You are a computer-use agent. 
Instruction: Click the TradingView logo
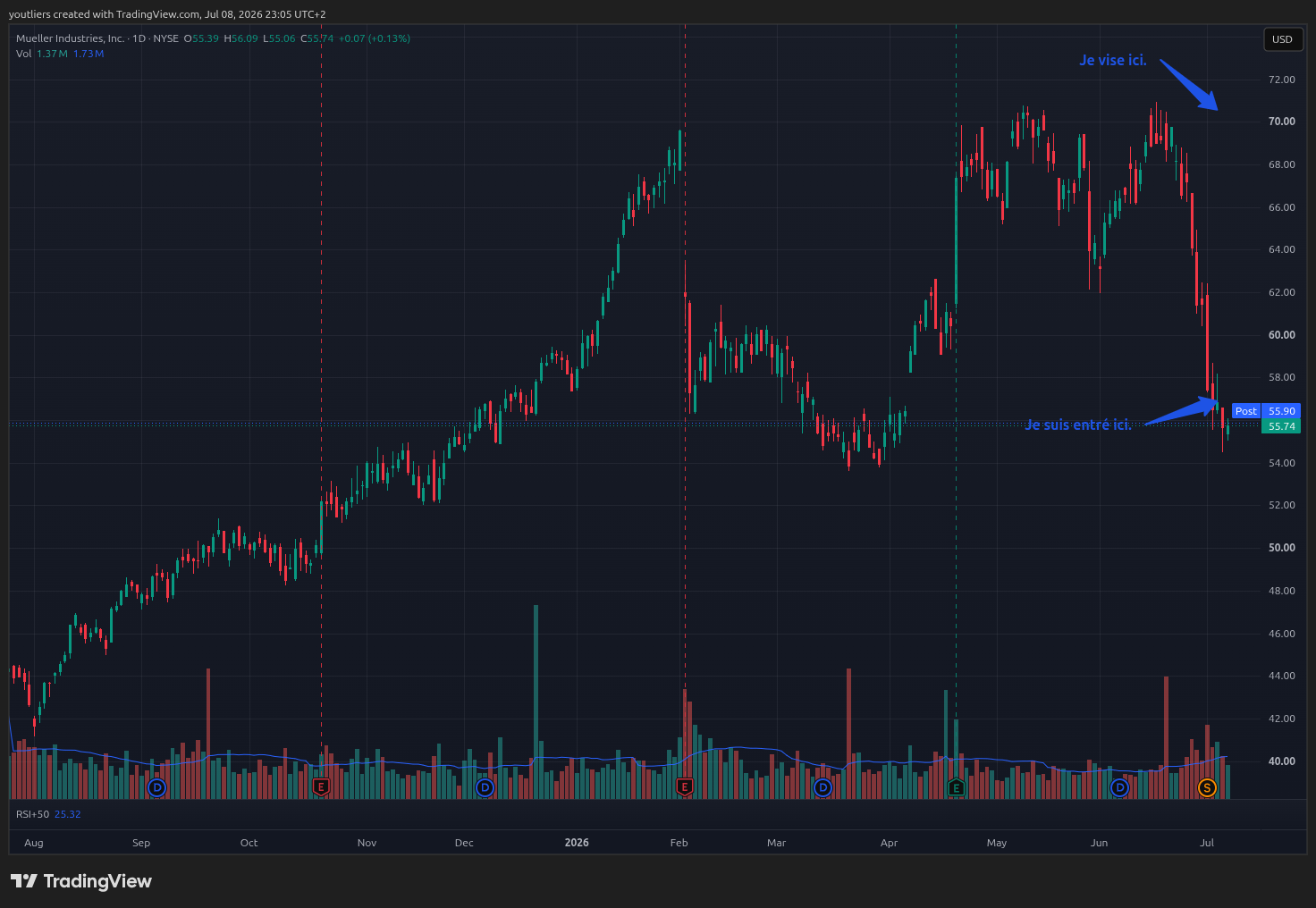(81, 881)
